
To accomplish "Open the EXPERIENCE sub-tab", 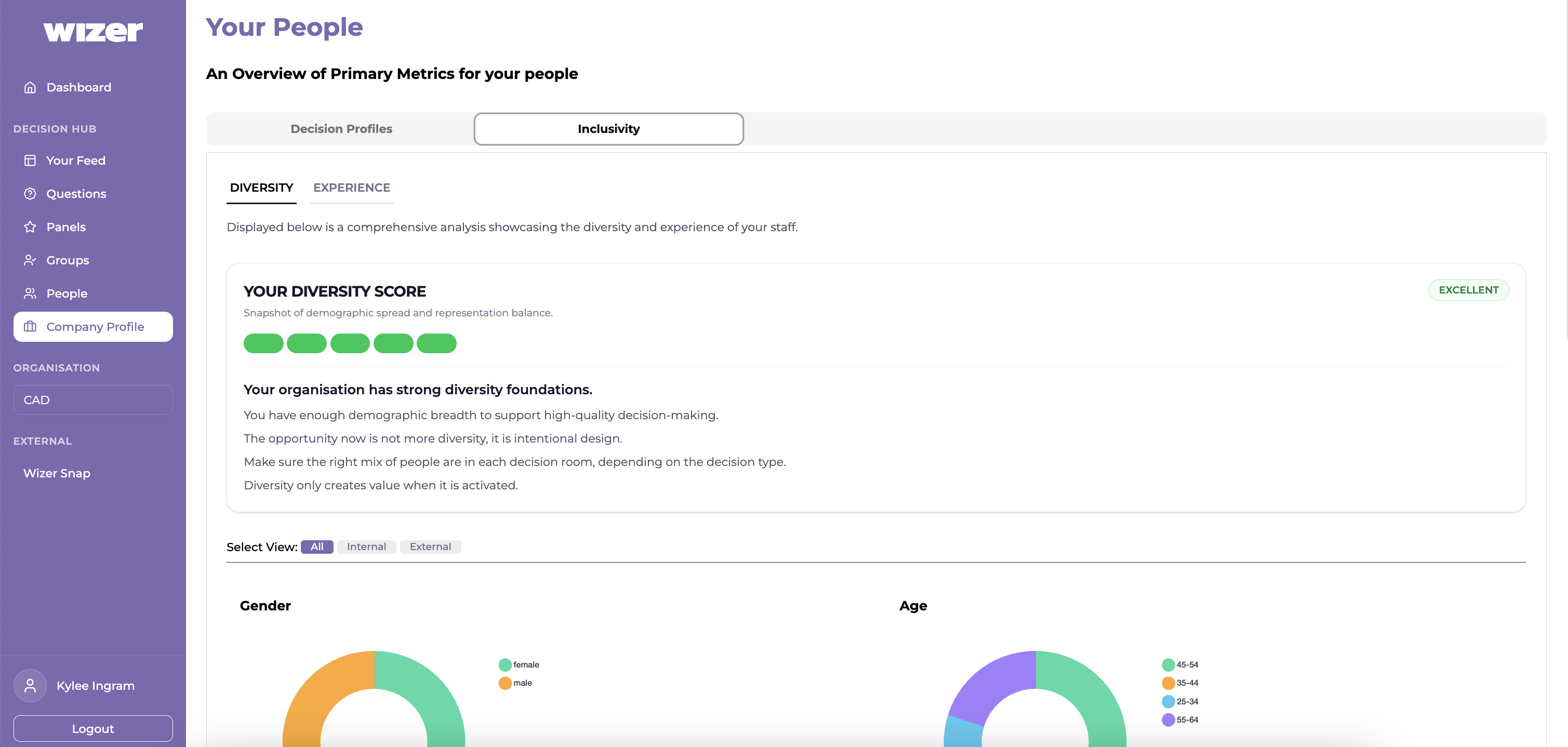I will click(x=351, y=188).
